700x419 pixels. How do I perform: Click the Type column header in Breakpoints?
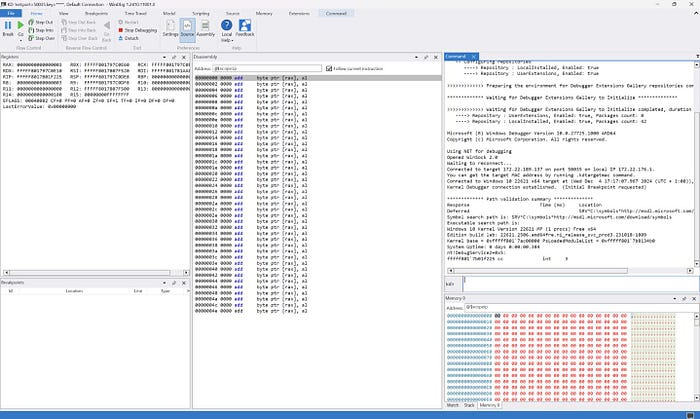coord(165,291)
